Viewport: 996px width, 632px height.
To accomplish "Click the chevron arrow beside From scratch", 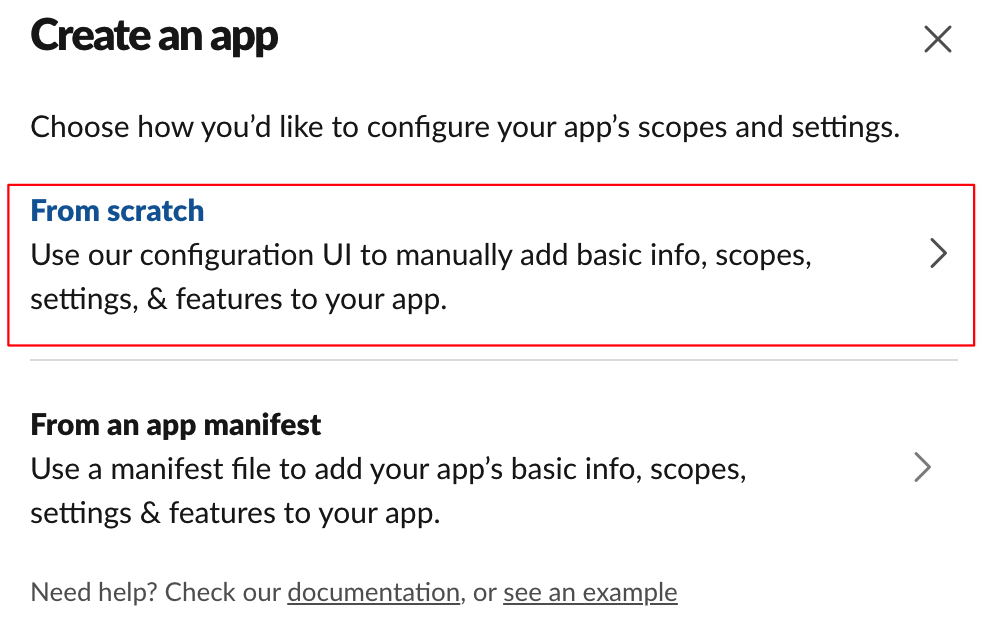I will [938, 253].
